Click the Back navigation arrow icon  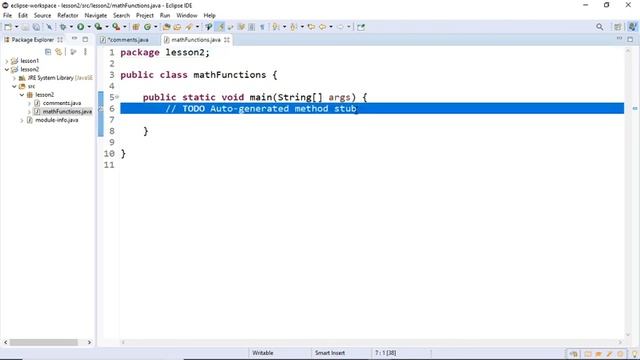click(322, 27)
